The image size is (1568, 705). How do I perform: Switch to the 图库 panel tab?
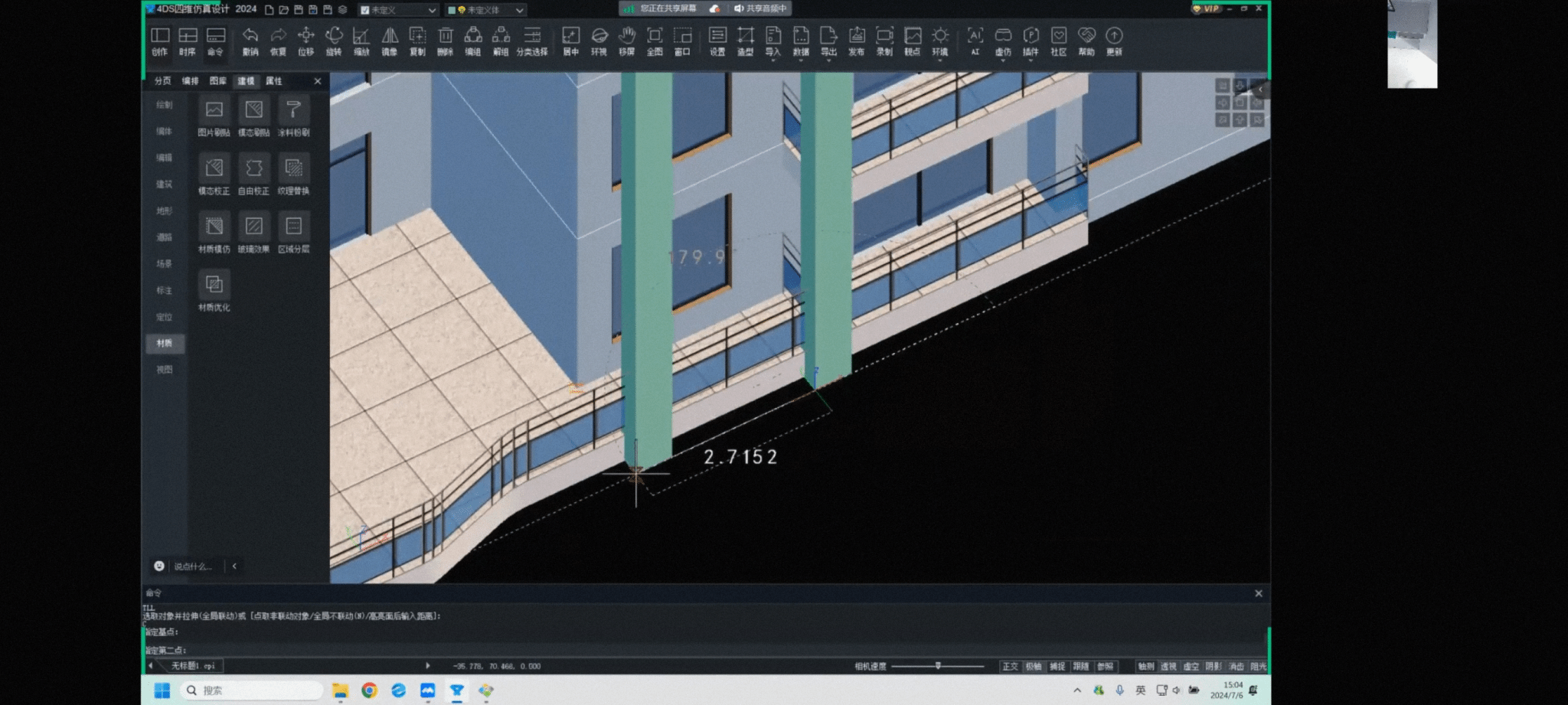[x=218, y=81]
